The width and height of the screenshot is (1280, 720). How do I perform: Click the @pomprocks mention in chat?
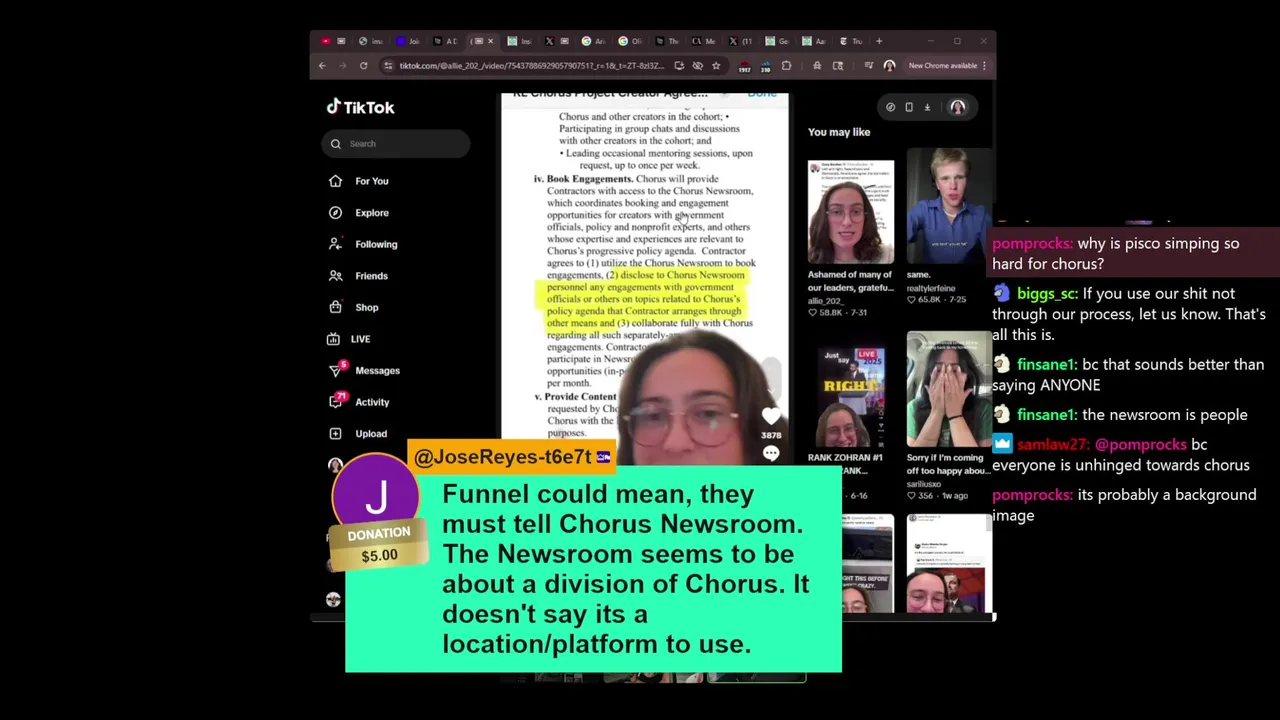point(1140,445)
